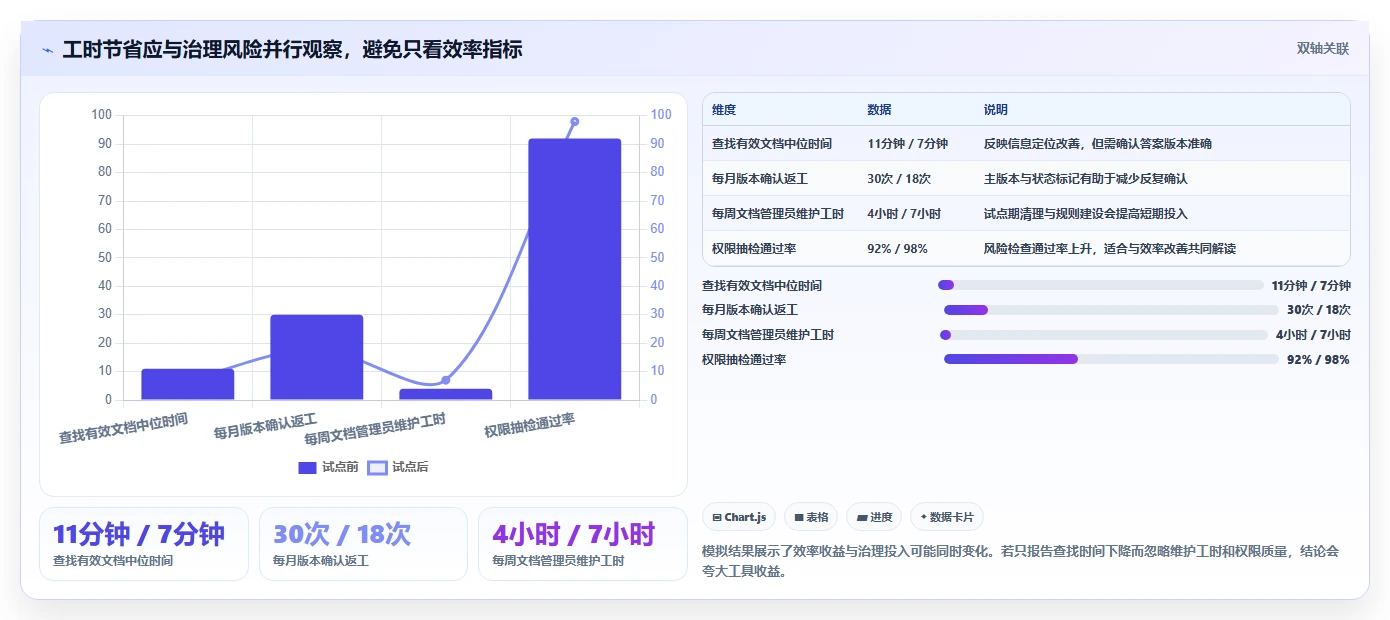Click x-axis label 权限抽检通过率 under chart
Screen dimensions: 1390x620
point(530,425)
